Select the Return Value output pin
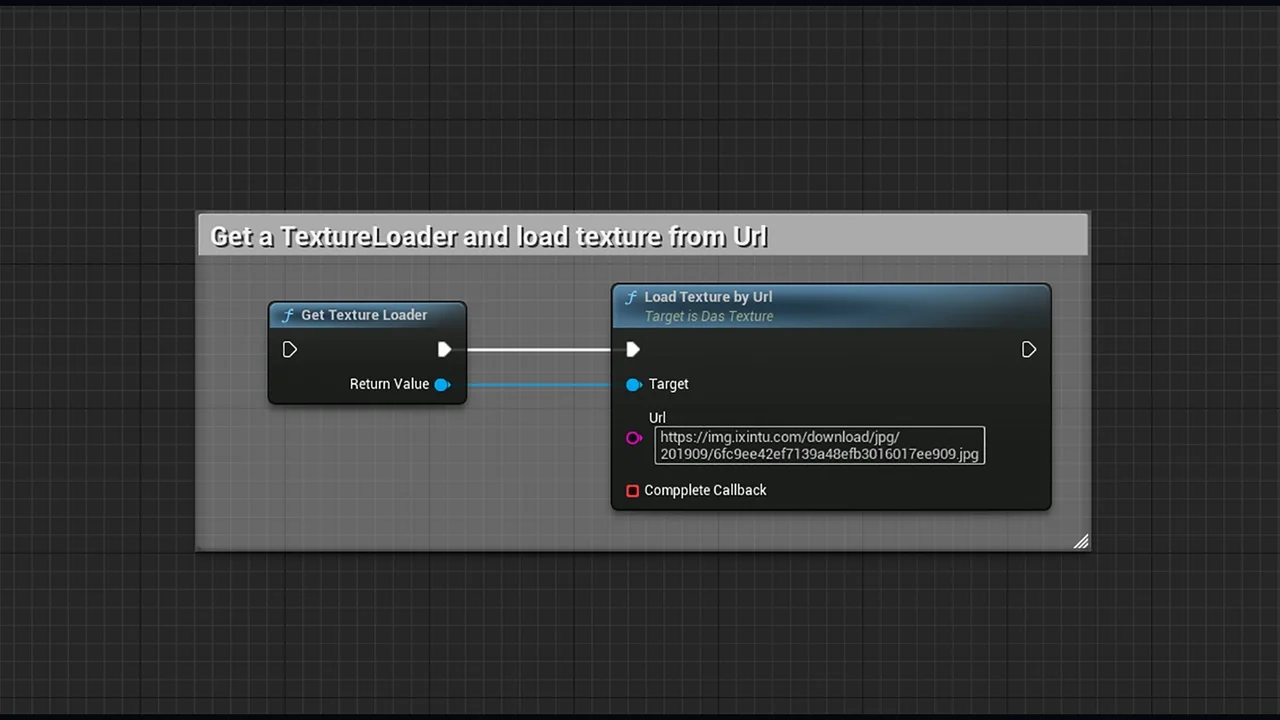The image size is (1280, 720). click(443, 384)
